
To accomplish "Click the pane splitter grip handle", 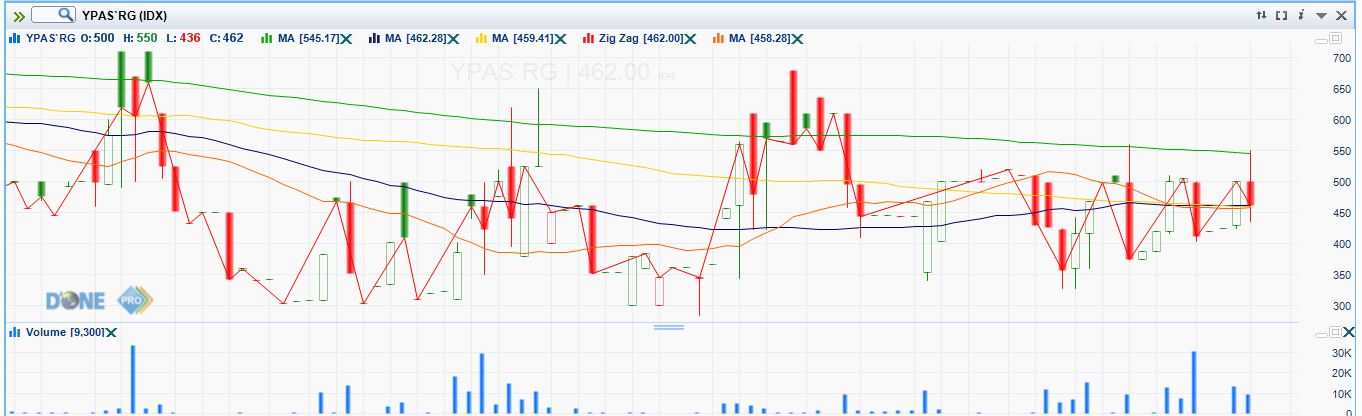I will 668,326.
